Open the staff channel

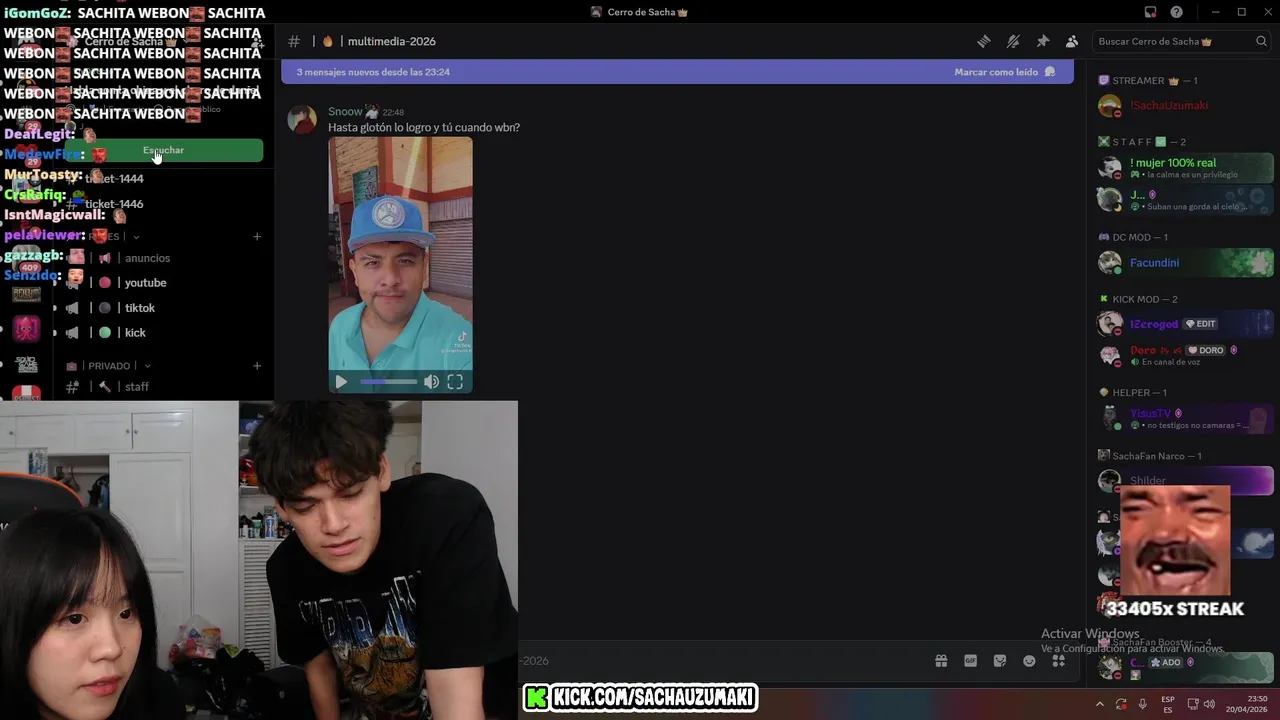pos(136,387)
